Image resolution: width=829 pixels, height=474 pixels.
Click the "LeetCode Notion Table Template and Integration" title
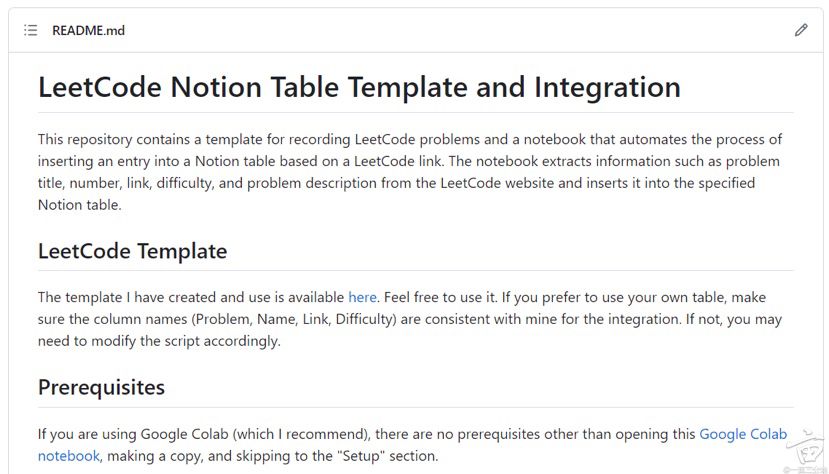click(359, 87)
